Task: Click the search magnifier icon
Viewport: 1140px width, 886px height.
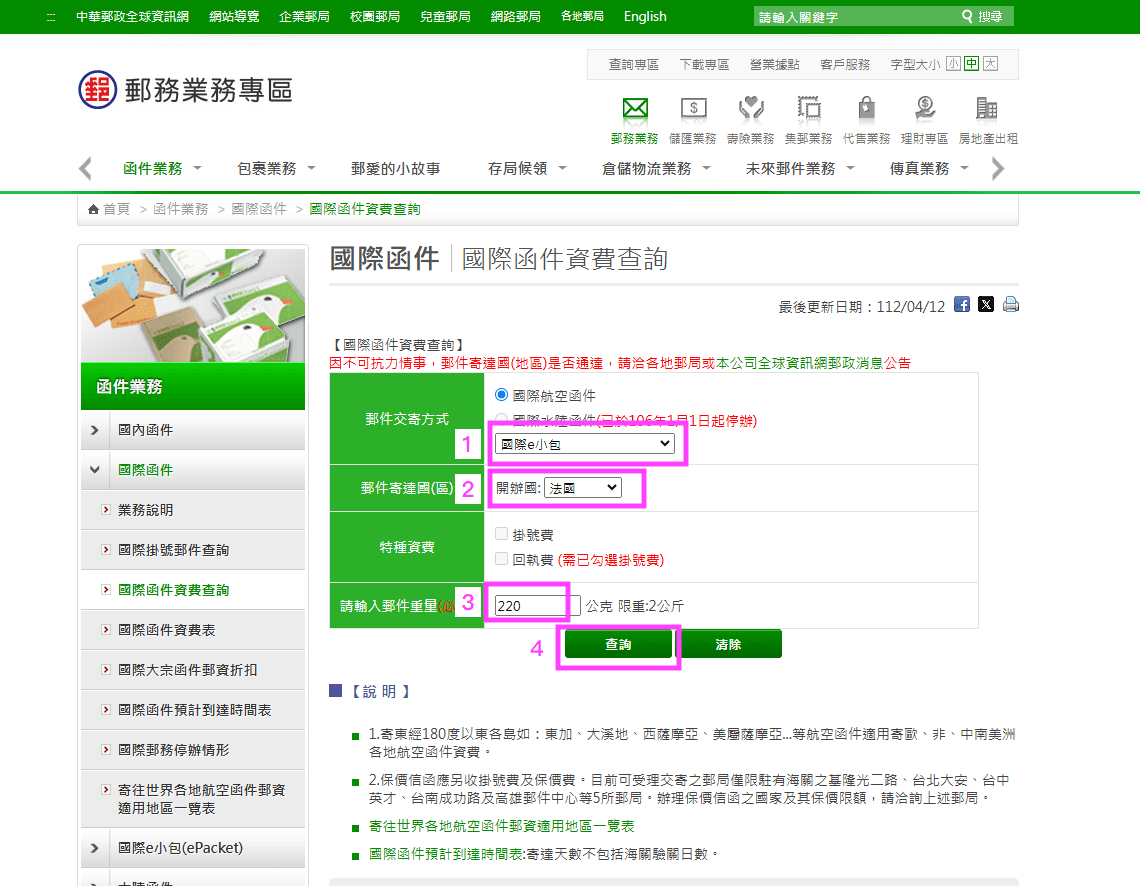Action: click(x=967, y=16)
